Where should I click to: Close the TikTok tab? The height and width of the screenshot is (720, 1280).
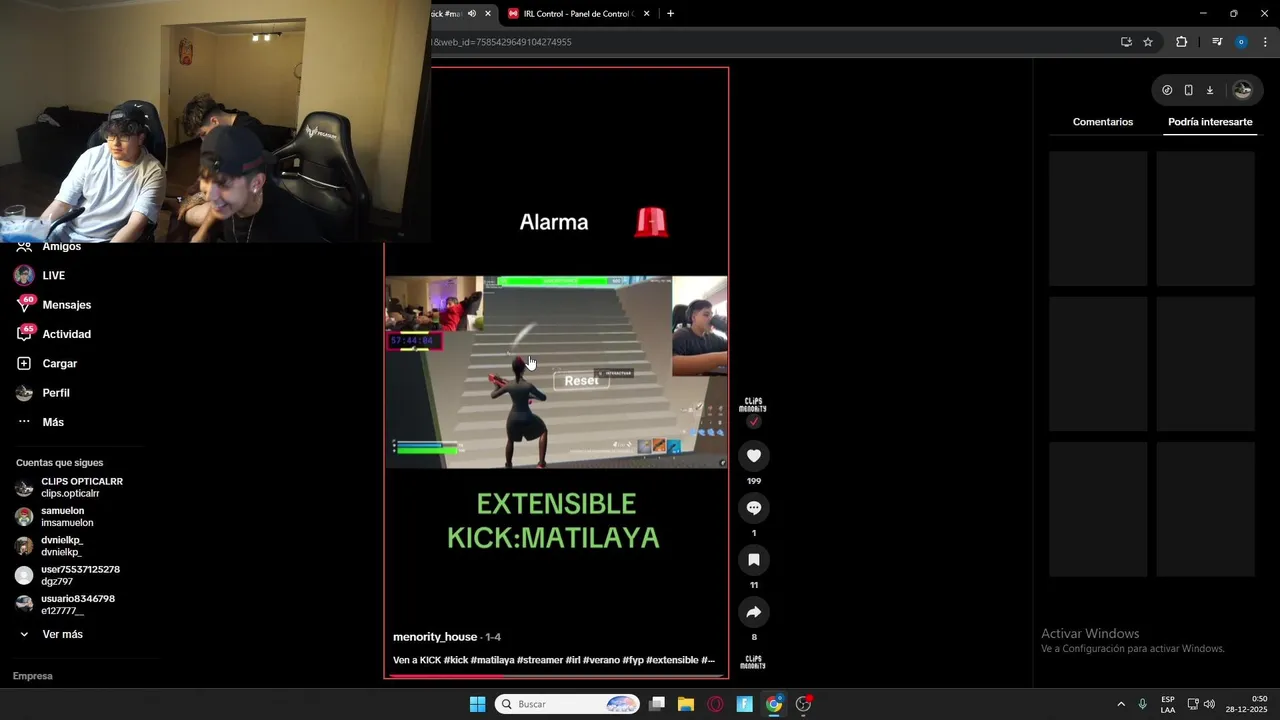point(488,13)
